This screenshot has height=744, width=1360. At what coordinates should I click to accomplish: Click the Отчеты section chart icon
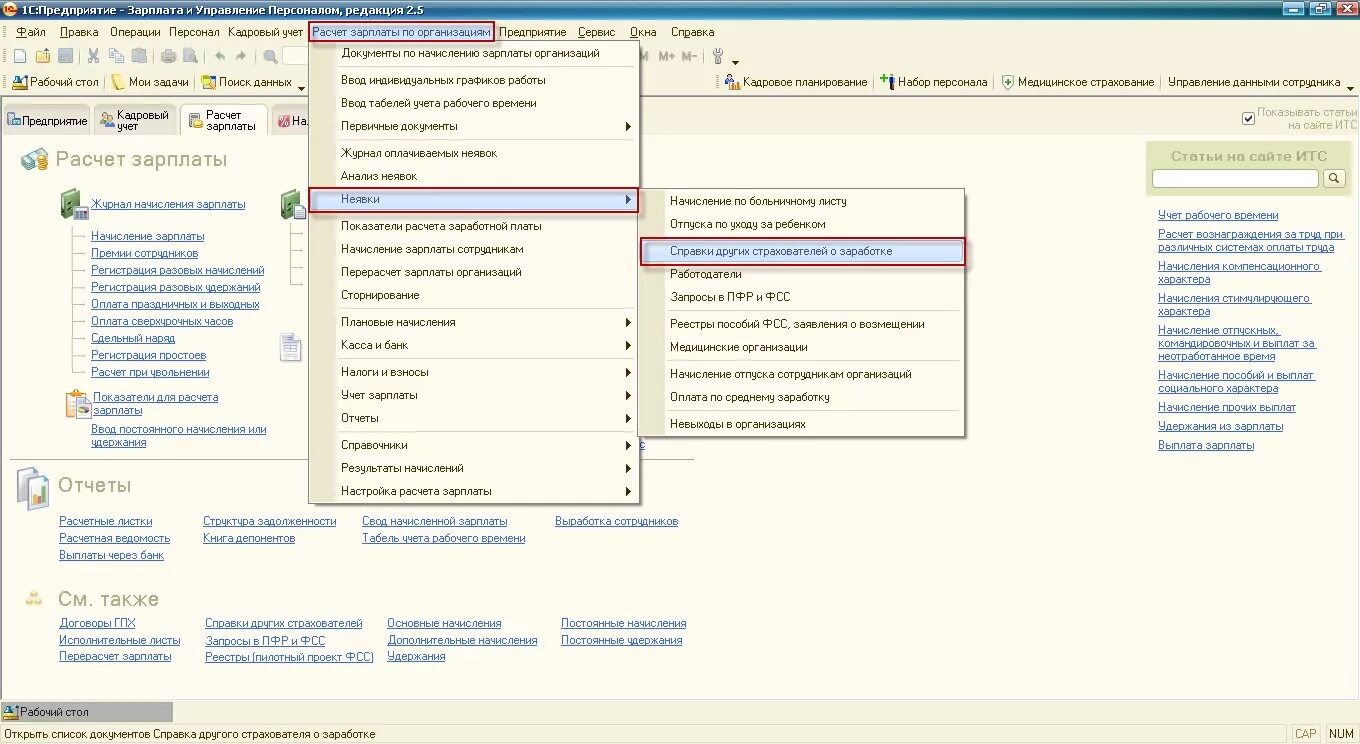[33, 487]
